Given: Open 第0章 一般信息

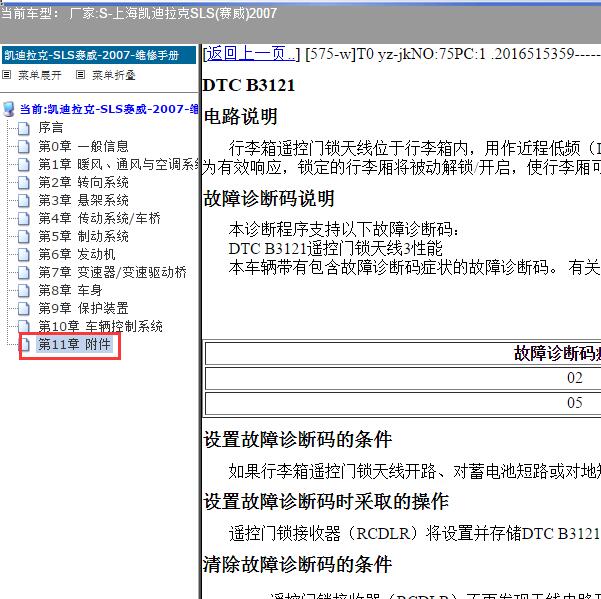Looking at the screenshot, I should tap(83, 146).
